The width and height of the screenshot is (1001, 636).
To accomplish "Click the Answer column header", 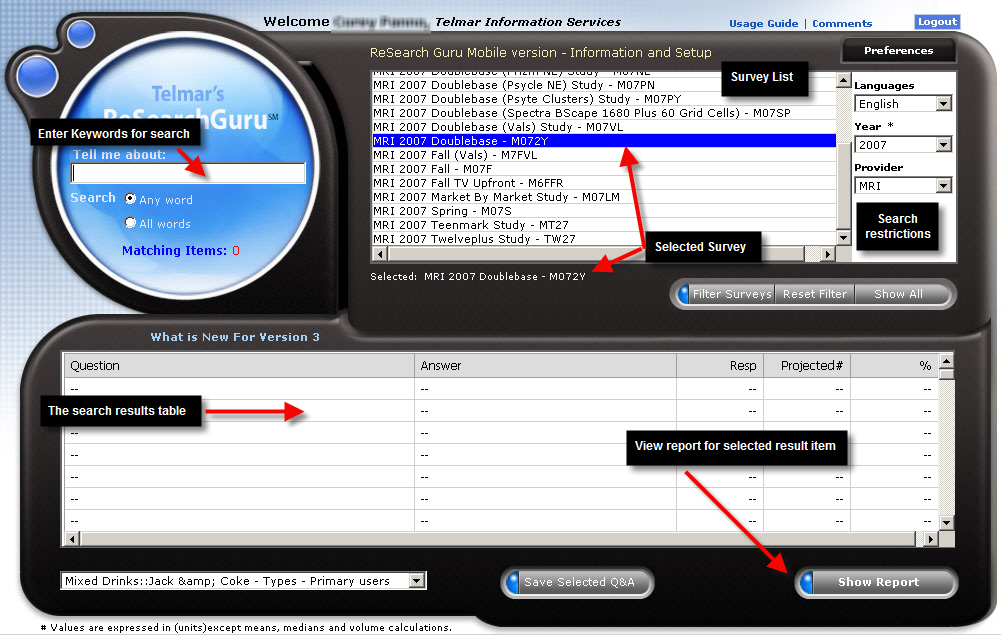I will [546, 366].
